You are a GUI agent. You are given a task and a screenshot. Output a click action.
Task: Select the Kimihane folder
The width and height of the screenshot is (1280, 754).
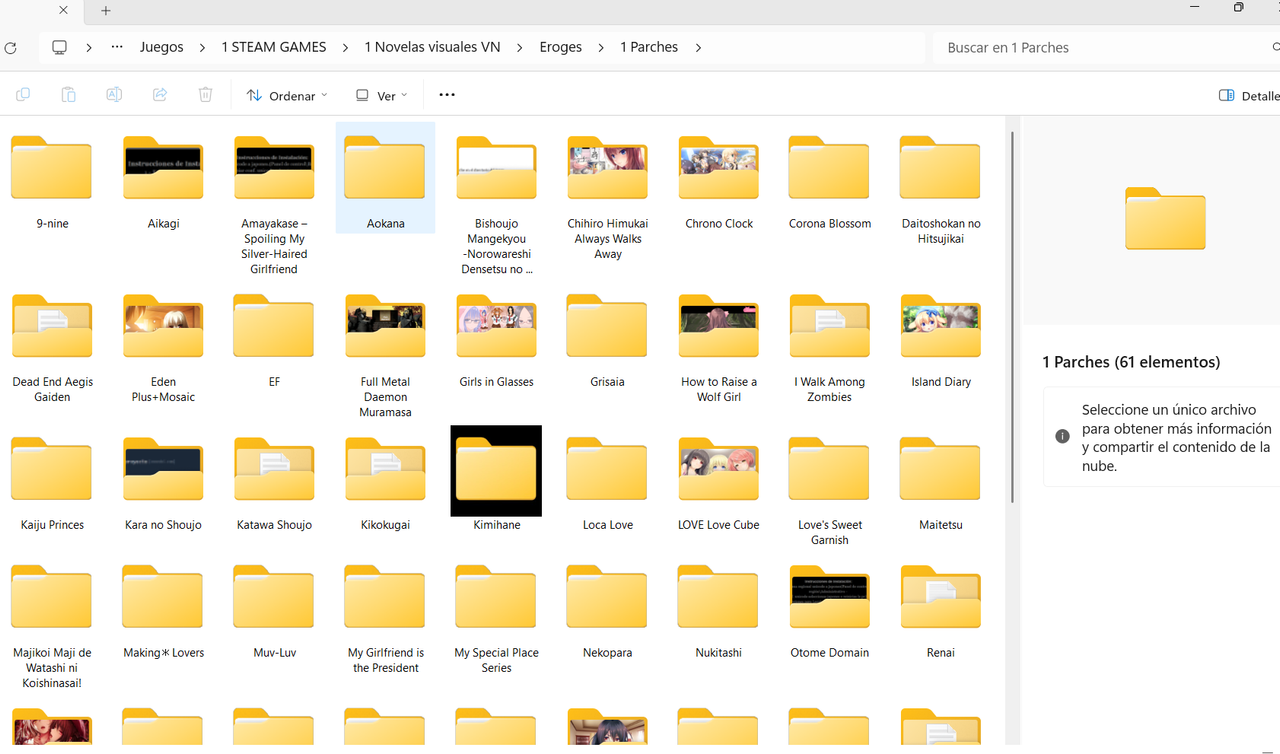pyautogui.click(x=497, y=480)
